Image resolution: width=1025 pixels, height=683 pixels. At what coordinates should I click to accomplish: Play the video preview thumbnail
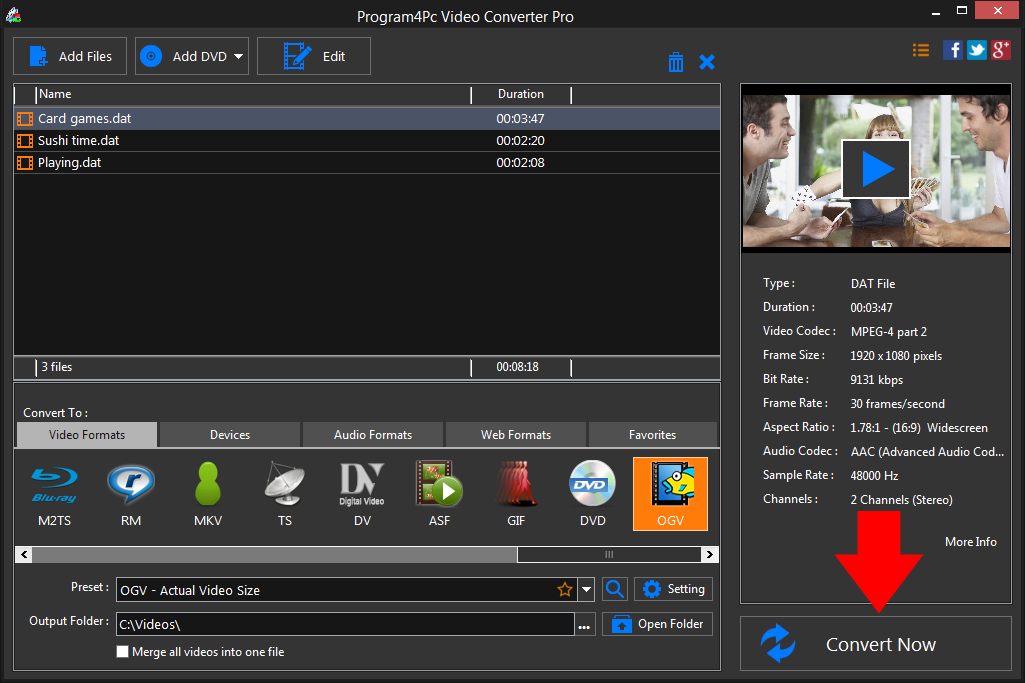pos(875,168)
